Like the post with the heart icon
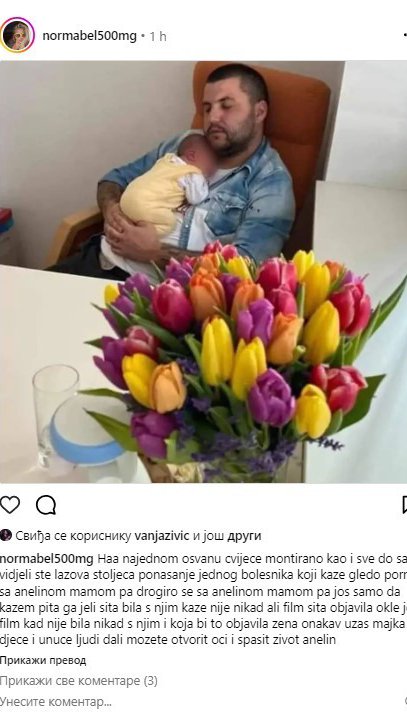Image resolution: width=407 pixels, height=724 pixels. click(x=10, y=505)
